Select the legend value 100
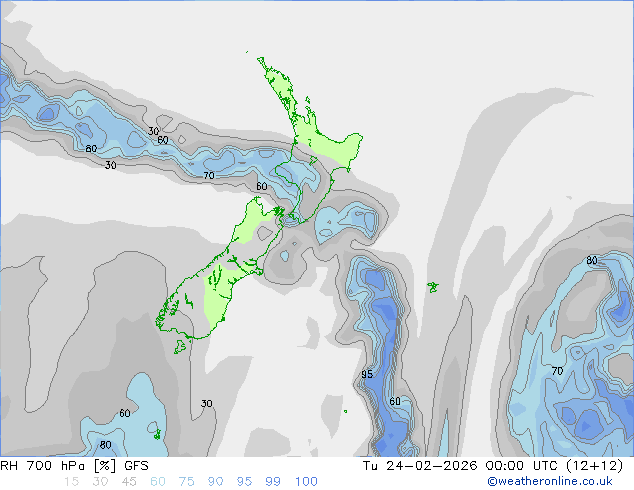Screen dimensions: 634x490 click(x=306, y=482)
